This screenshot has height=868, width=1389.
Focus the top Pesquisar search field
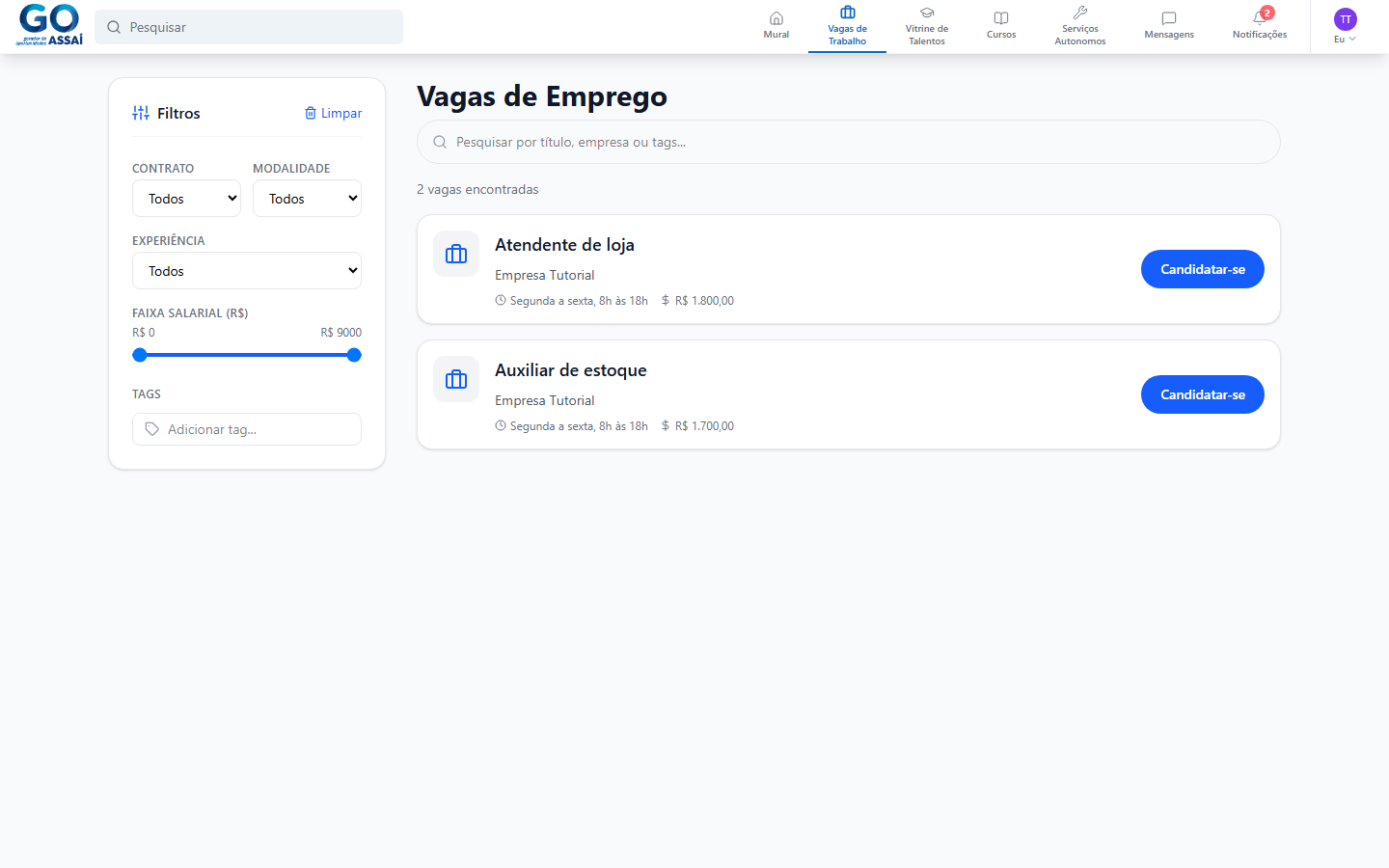[249, 27]
